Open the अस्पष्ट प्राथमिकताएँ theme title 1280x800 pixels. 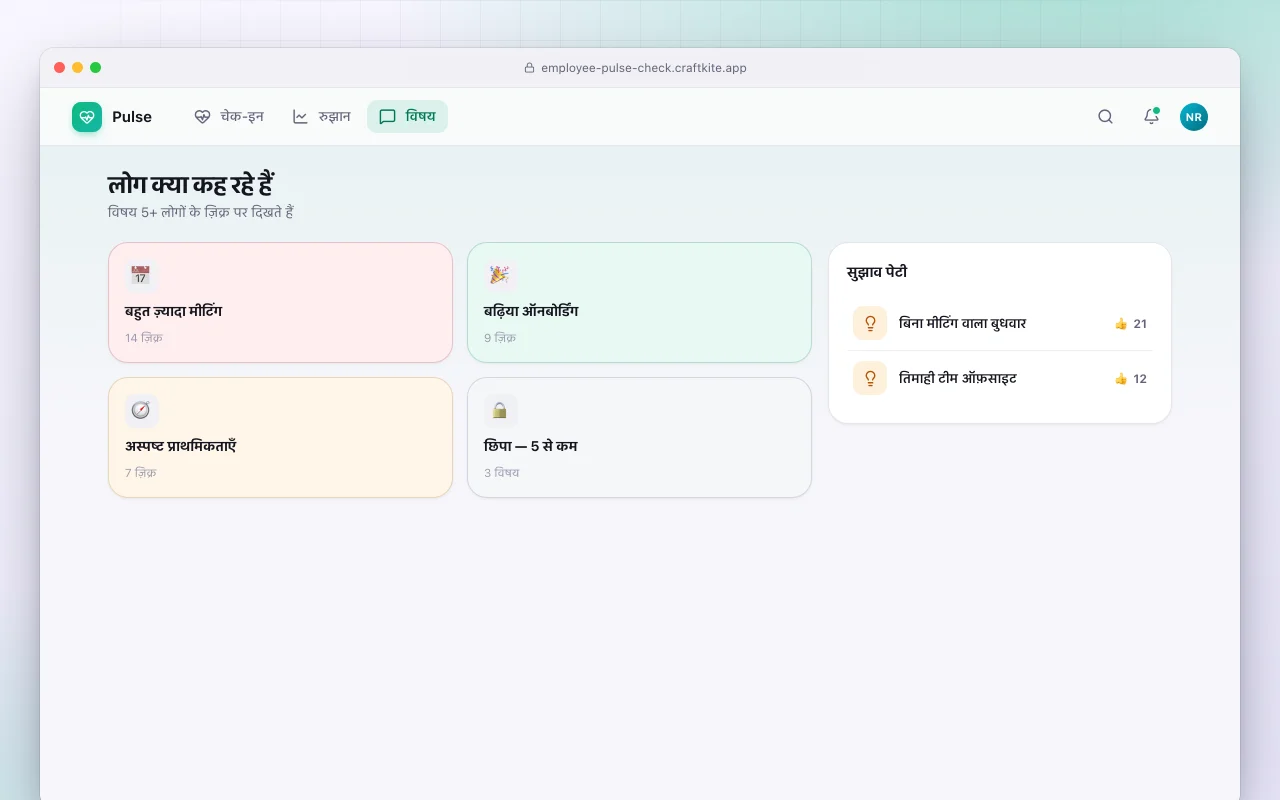click(x=180, y=446)
